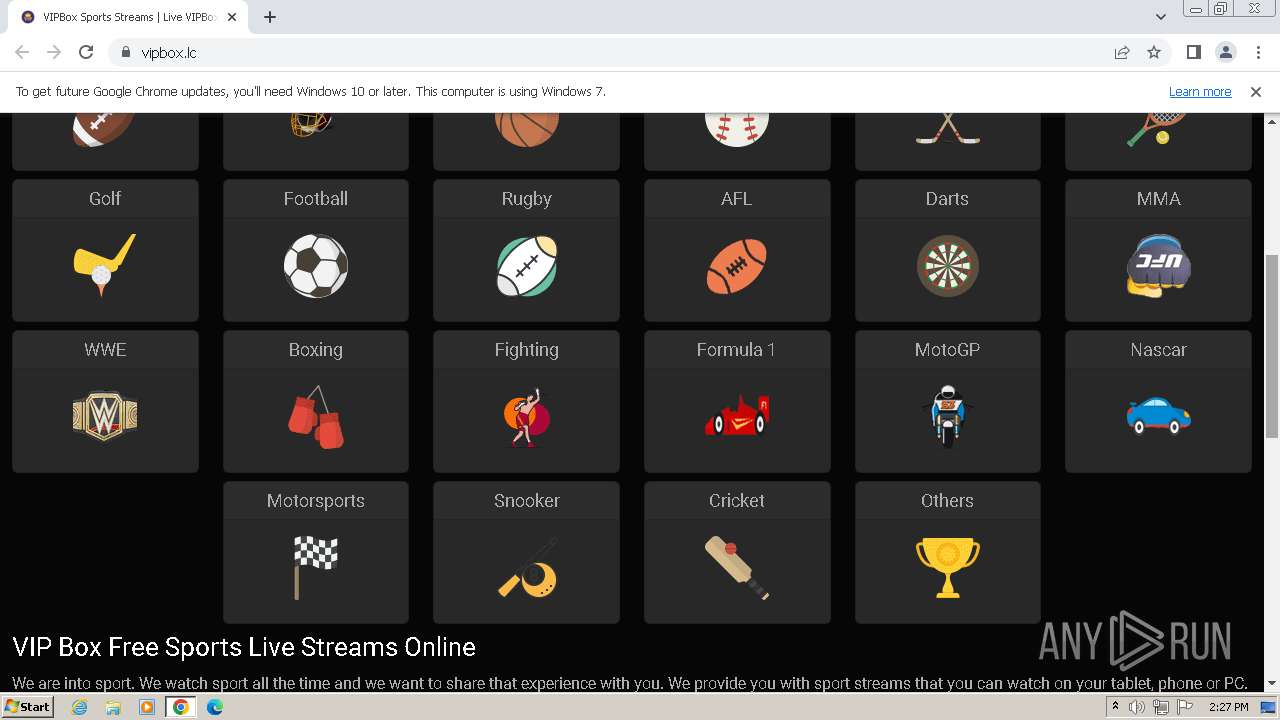Open the tennis racket icon card
The image size is (1280, 720).
click(x=1158, y=141)
